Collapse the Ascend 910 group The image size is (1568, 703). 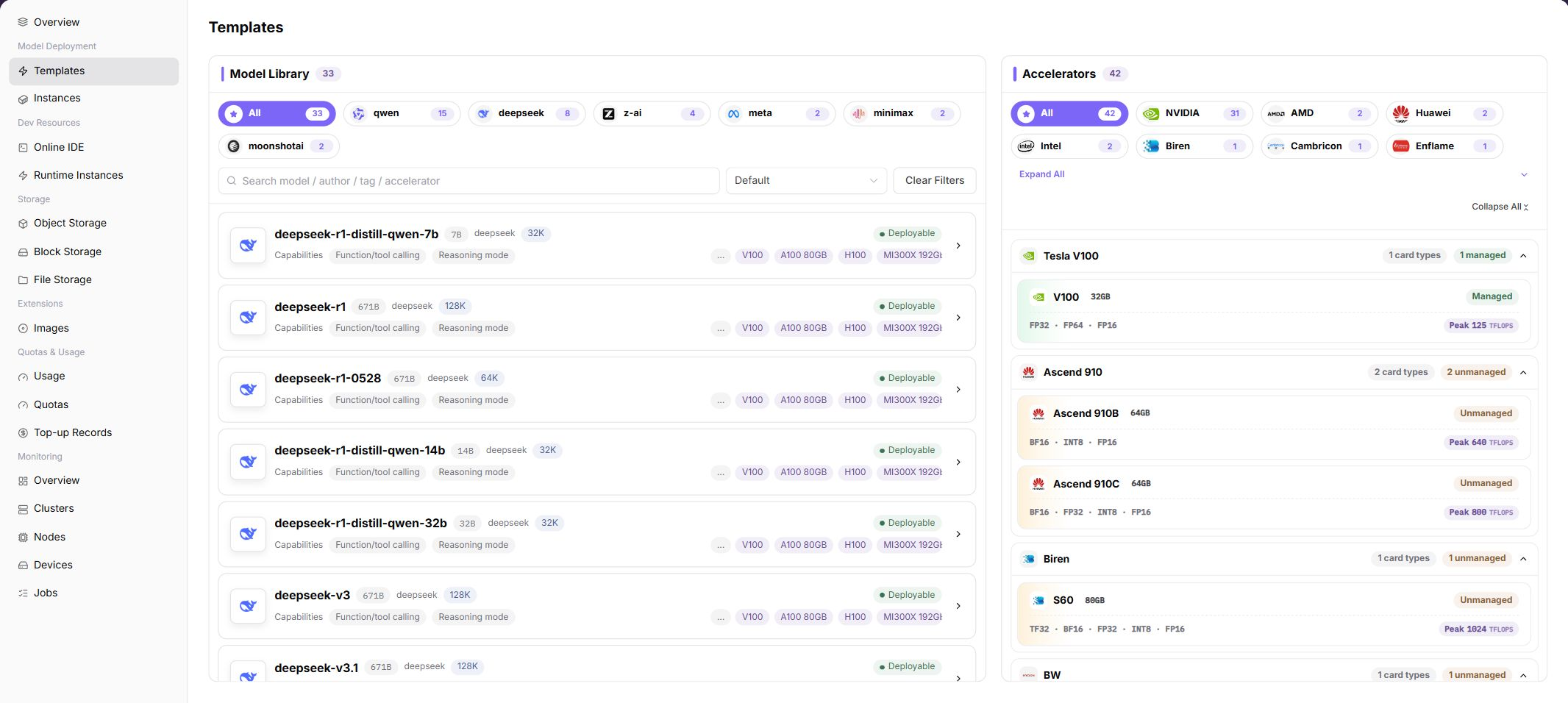coord(1523,373)
